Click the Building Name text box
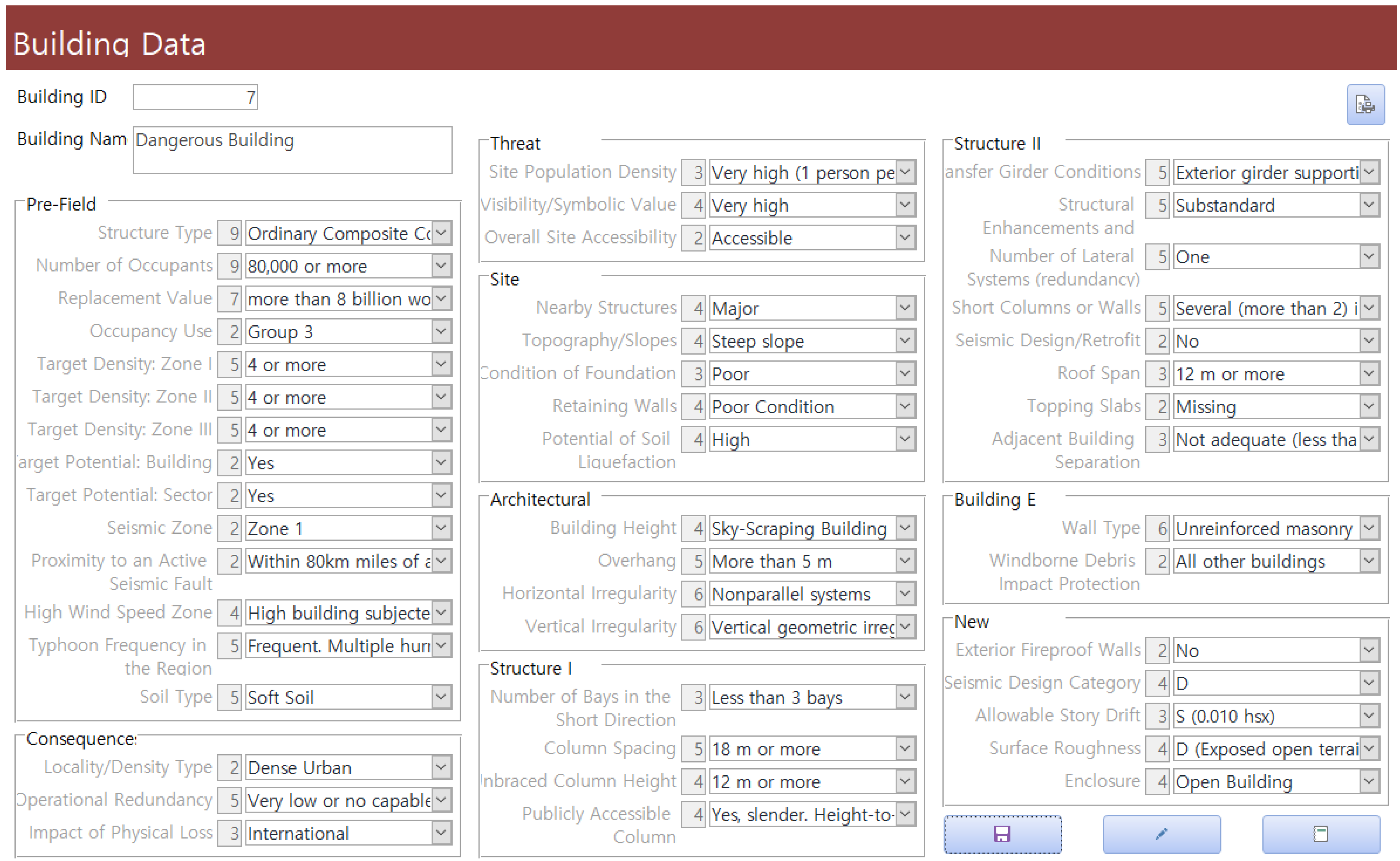 click(x=292, y=150)
